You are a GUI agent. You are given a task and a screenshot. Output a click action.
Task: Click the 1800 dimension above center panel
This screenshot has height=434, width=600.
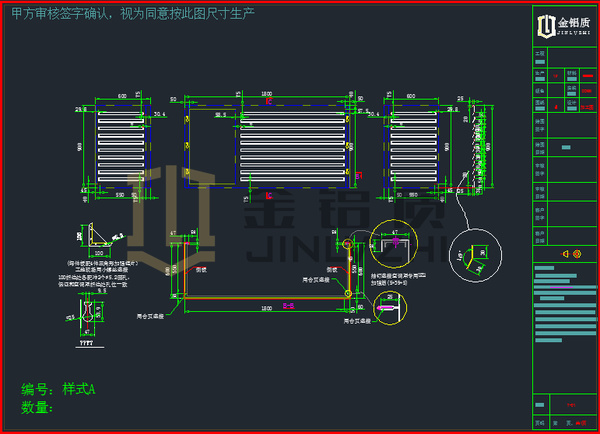pos(267,94)
